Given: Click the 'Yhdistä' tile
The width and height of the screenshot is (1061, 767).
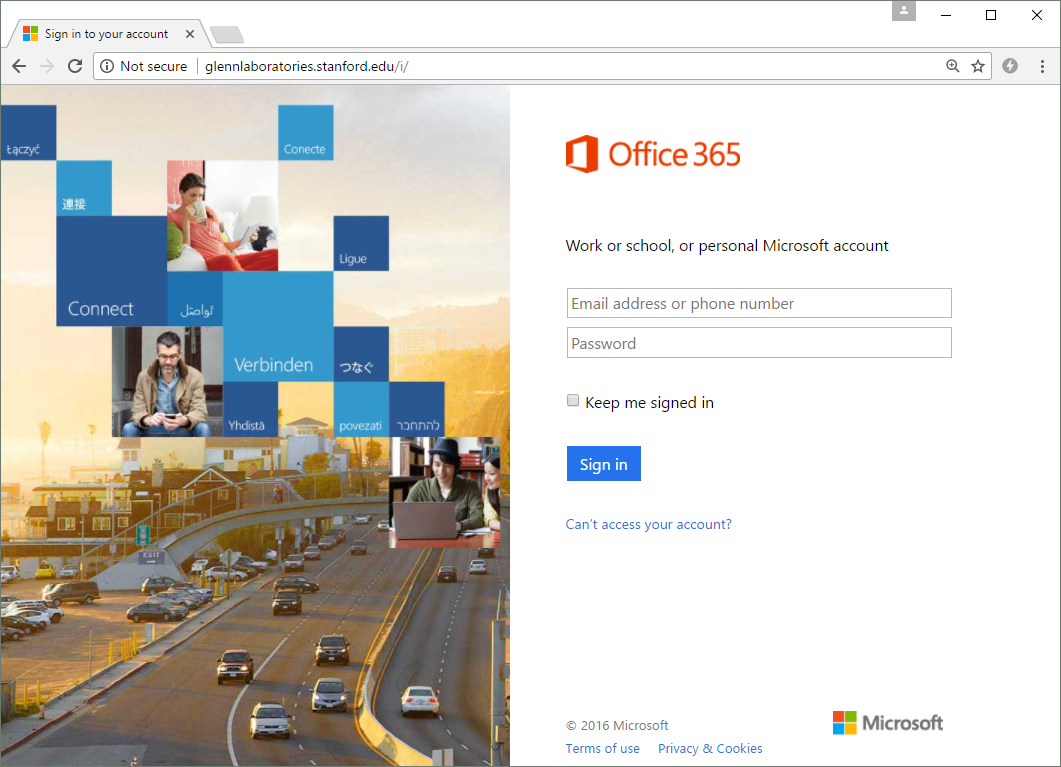Looking at the screenshot, I should 250,409.
